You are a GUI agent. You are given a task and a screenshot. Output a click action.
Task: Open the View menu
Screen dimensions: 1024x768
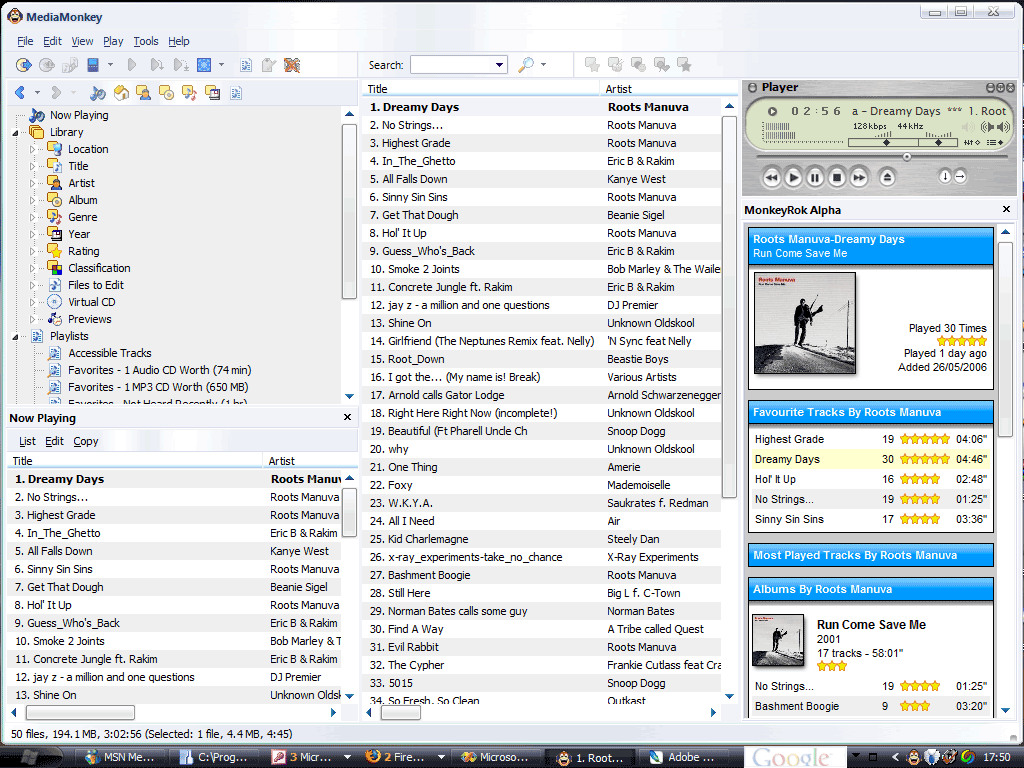point(82,41)
